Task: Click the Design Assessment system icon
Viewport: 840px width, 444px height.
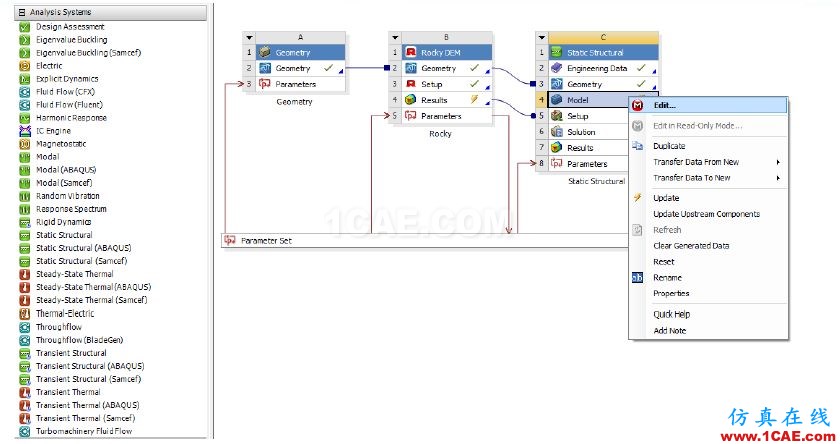Action: pyautogui.click(x=24, y=27)
